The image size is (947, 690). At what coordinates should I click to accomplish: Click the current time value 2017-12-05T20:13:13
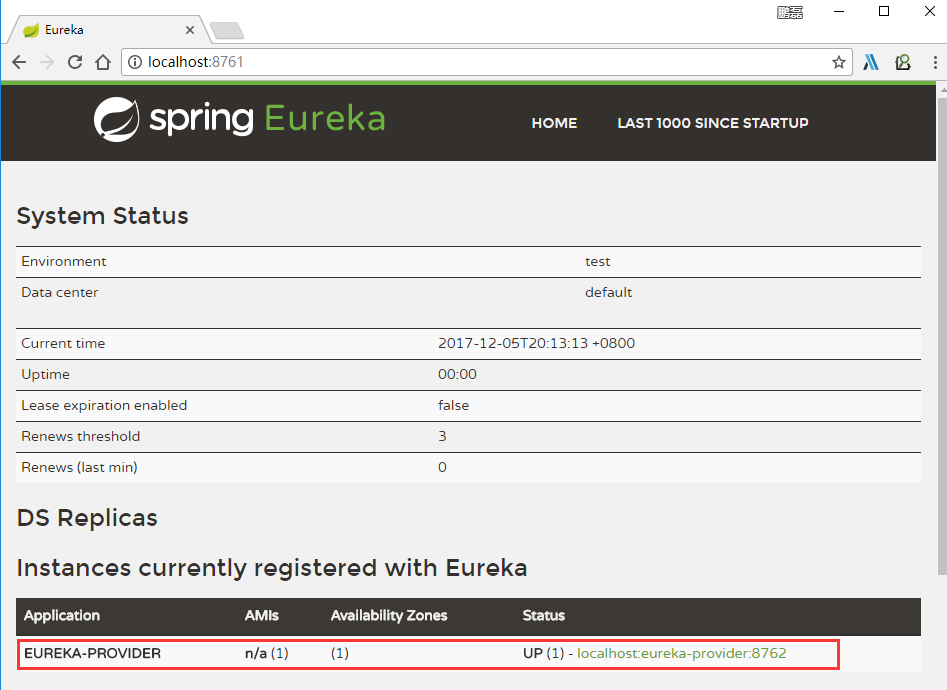(x=536, y=343)
